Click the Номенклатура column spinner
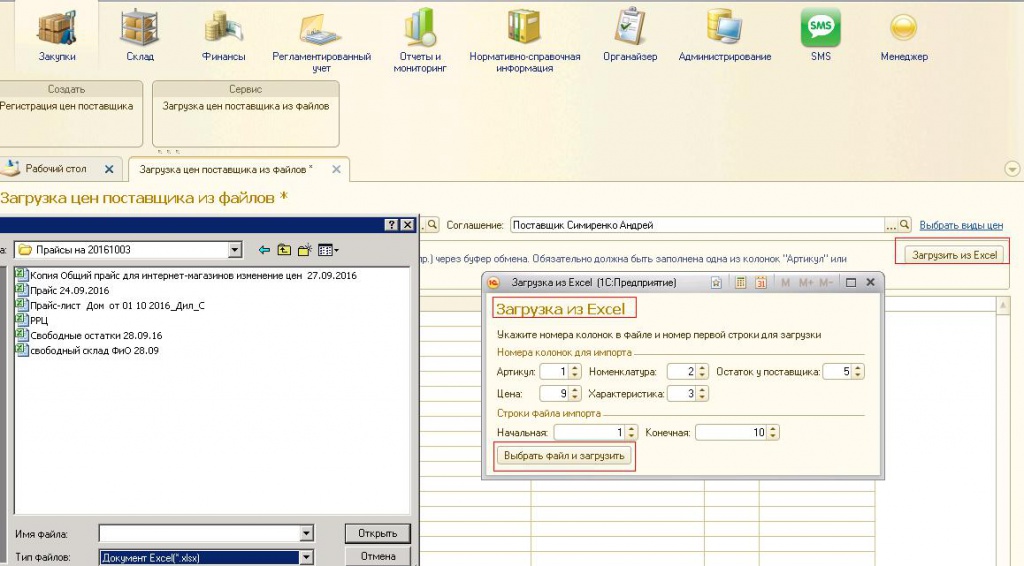This screenshot has height=566, width=1024. (702, 371)
